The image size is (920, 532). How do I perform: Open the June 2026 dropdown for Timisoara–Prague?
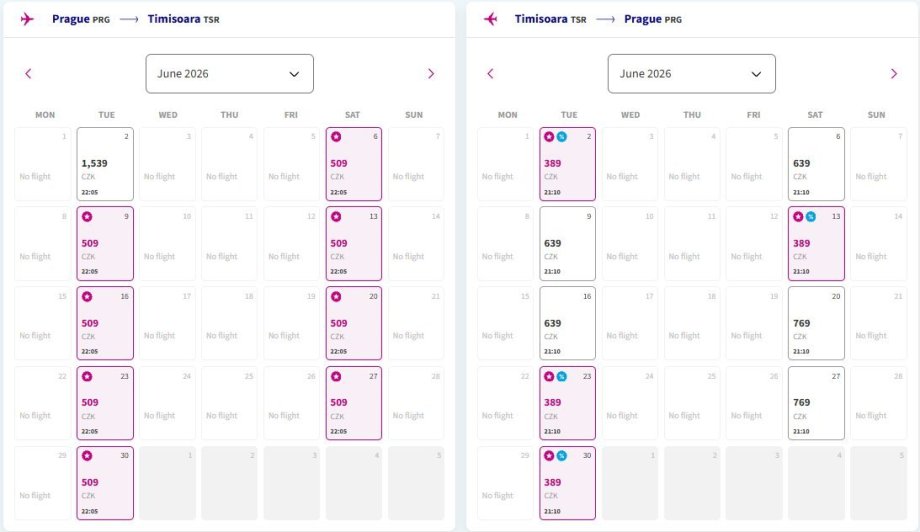(x=691, y=74)
